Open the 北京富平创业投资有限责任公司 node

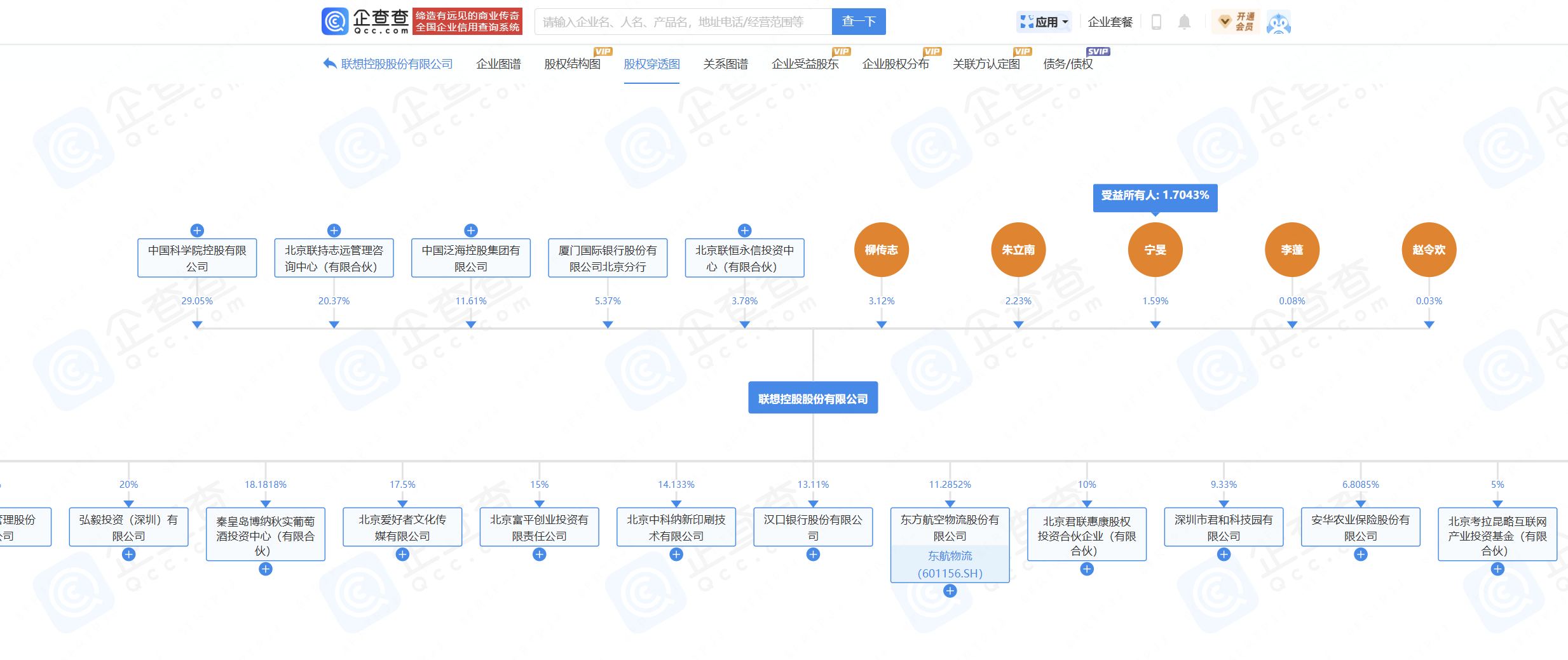pos(540,527)
